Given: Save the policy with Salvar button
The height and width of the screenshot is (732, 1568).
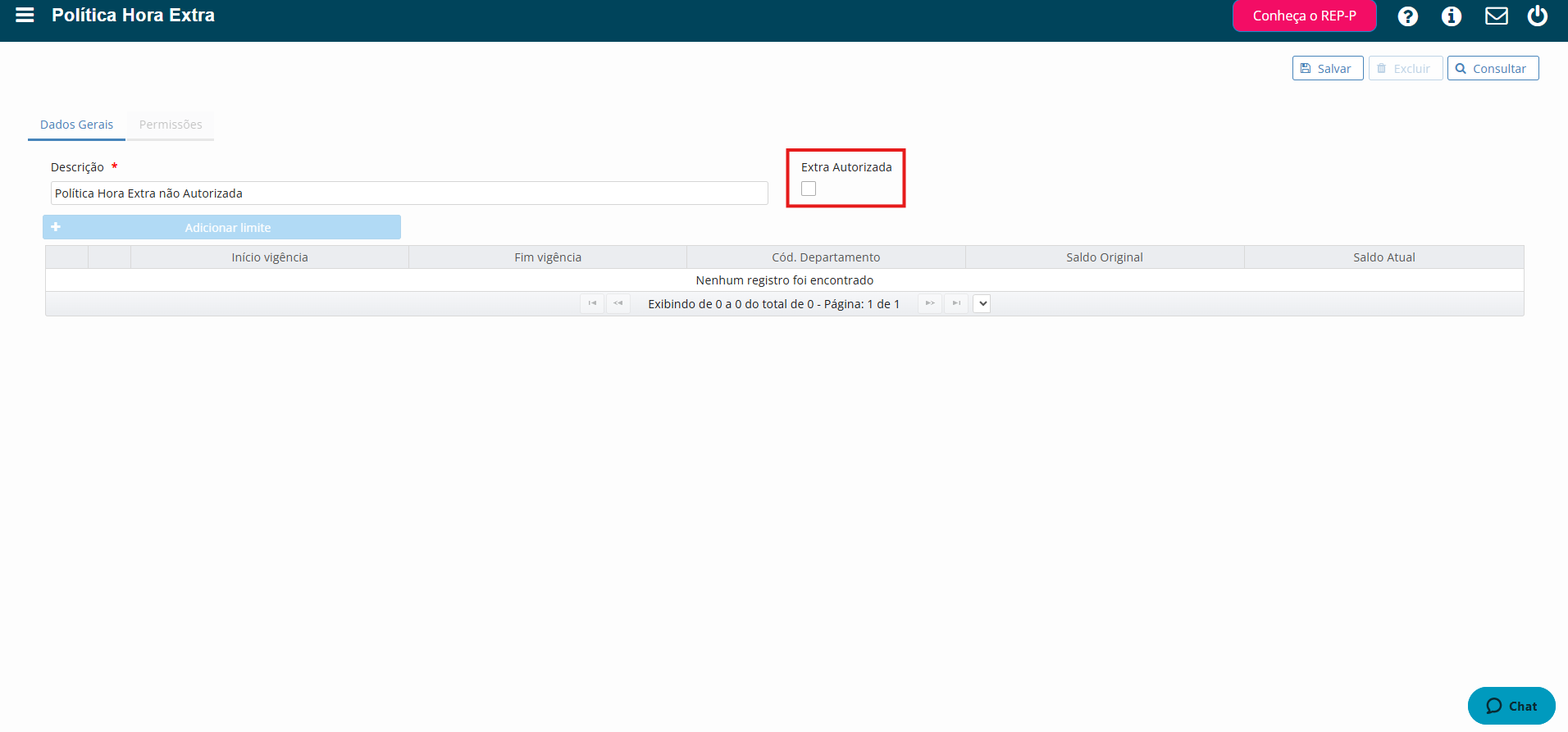Looking at the screenshot, I should [1328, 68].
